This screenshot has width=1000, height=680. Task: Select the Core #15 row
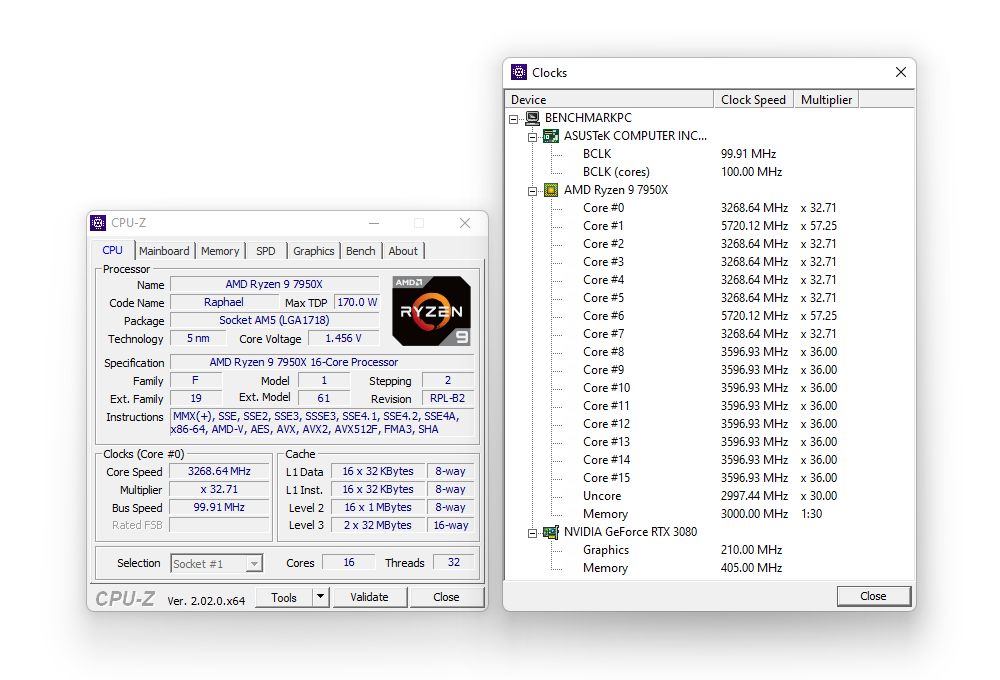point(710,478)
